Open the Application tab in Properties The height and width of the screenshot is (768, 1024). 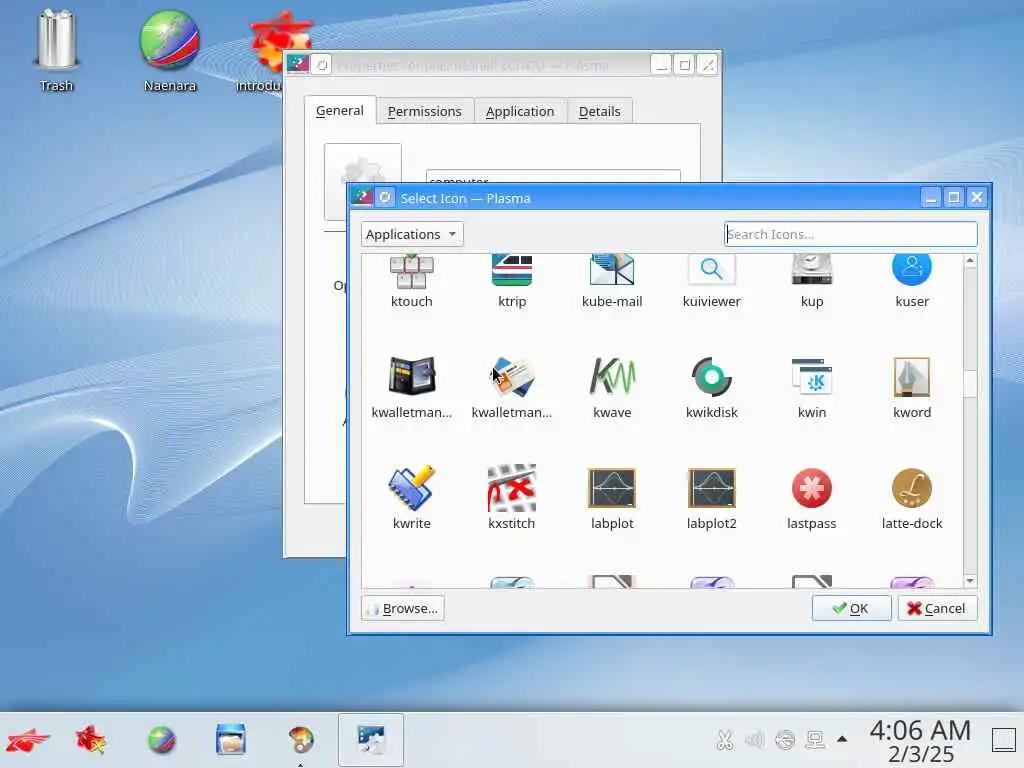coord(520,112)
